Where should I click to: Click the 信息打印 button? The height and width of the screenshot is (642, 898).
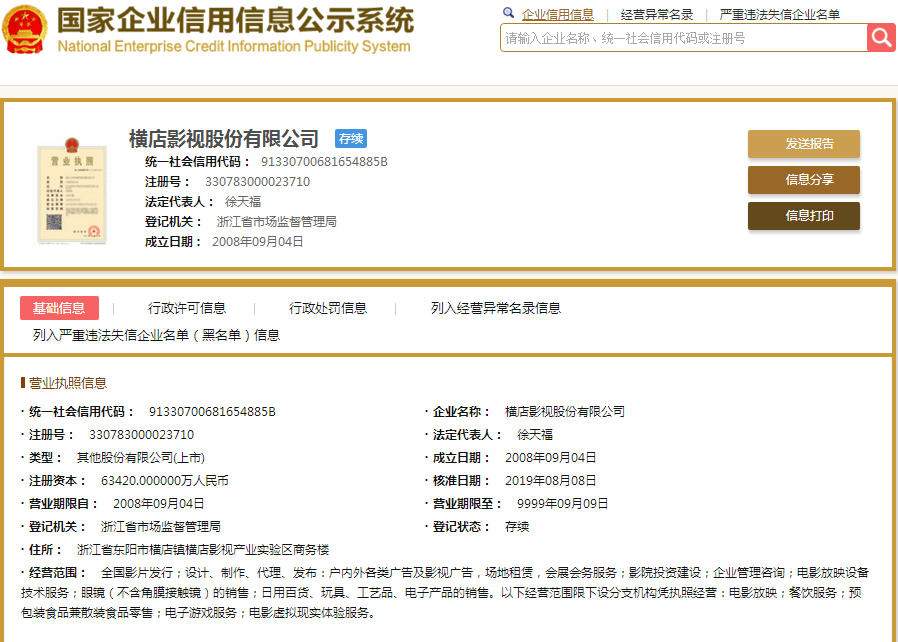pos(804,216)
